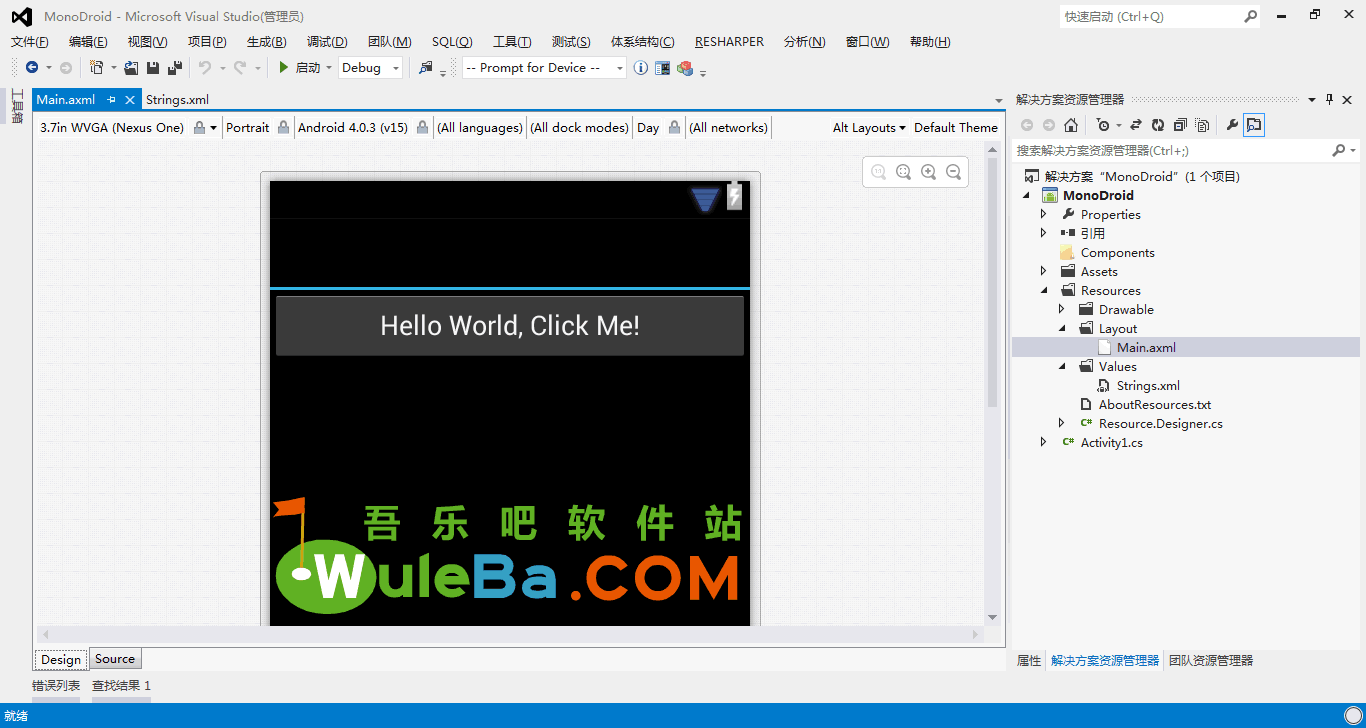The height and width of the screenshot is (728, 1366).
Task: Open the 视图(V) menu
Action: (x=147, y=41)
